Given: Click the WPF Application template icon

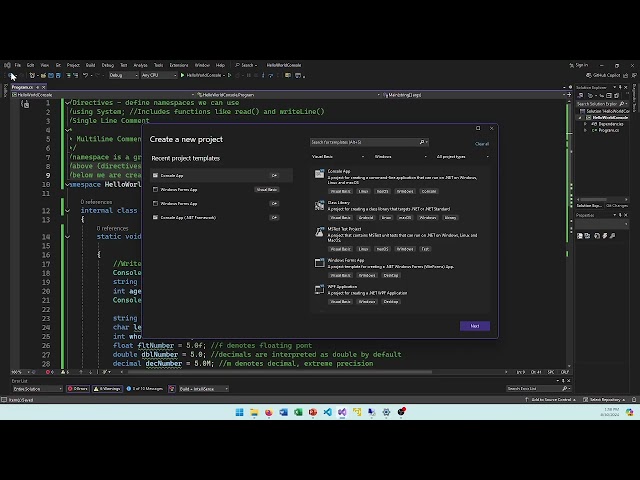Looking at the screenshot, I should [x=319, y=289].
